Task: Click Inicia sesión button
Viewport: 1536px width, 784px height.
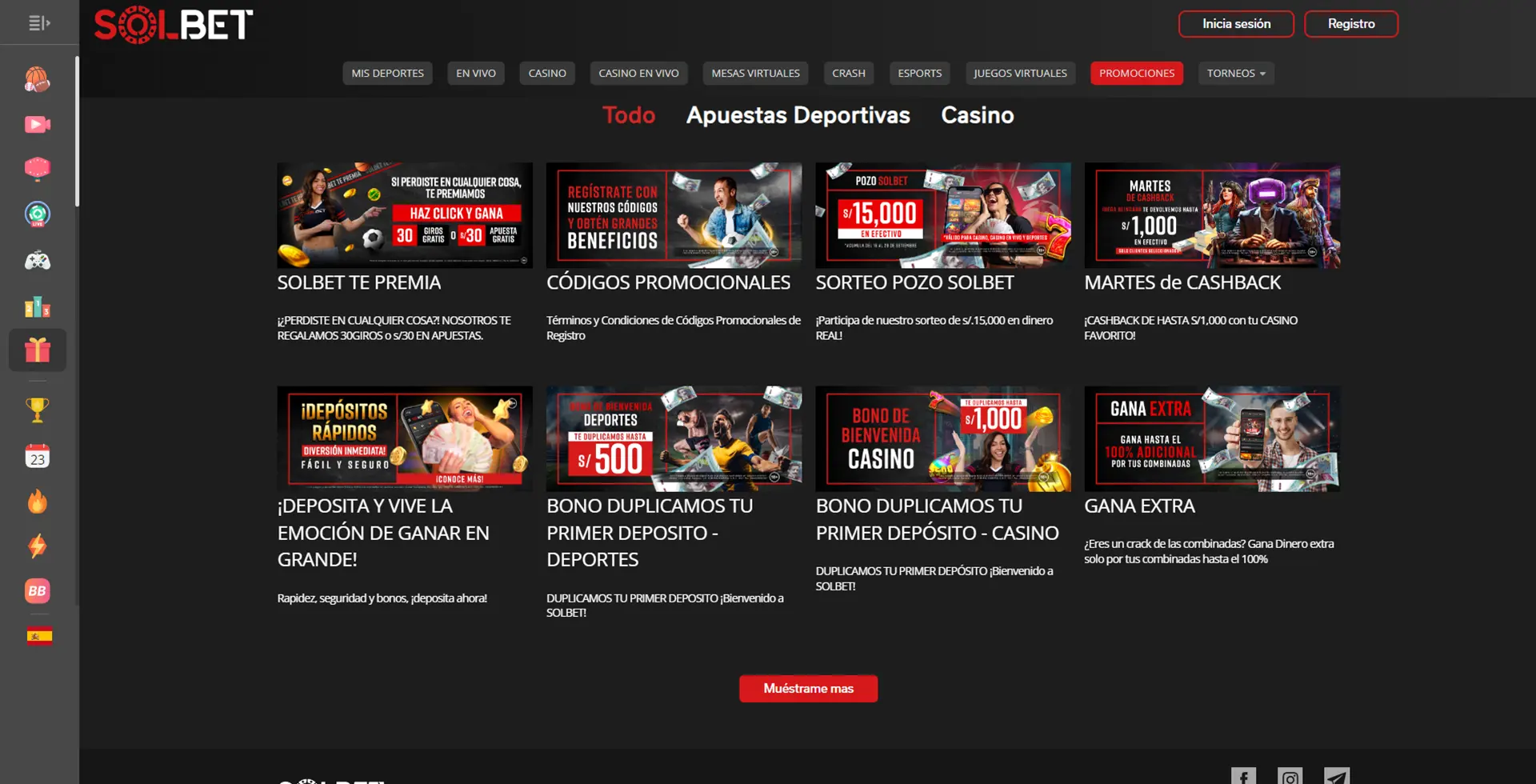Action: tap(1236, 24)
